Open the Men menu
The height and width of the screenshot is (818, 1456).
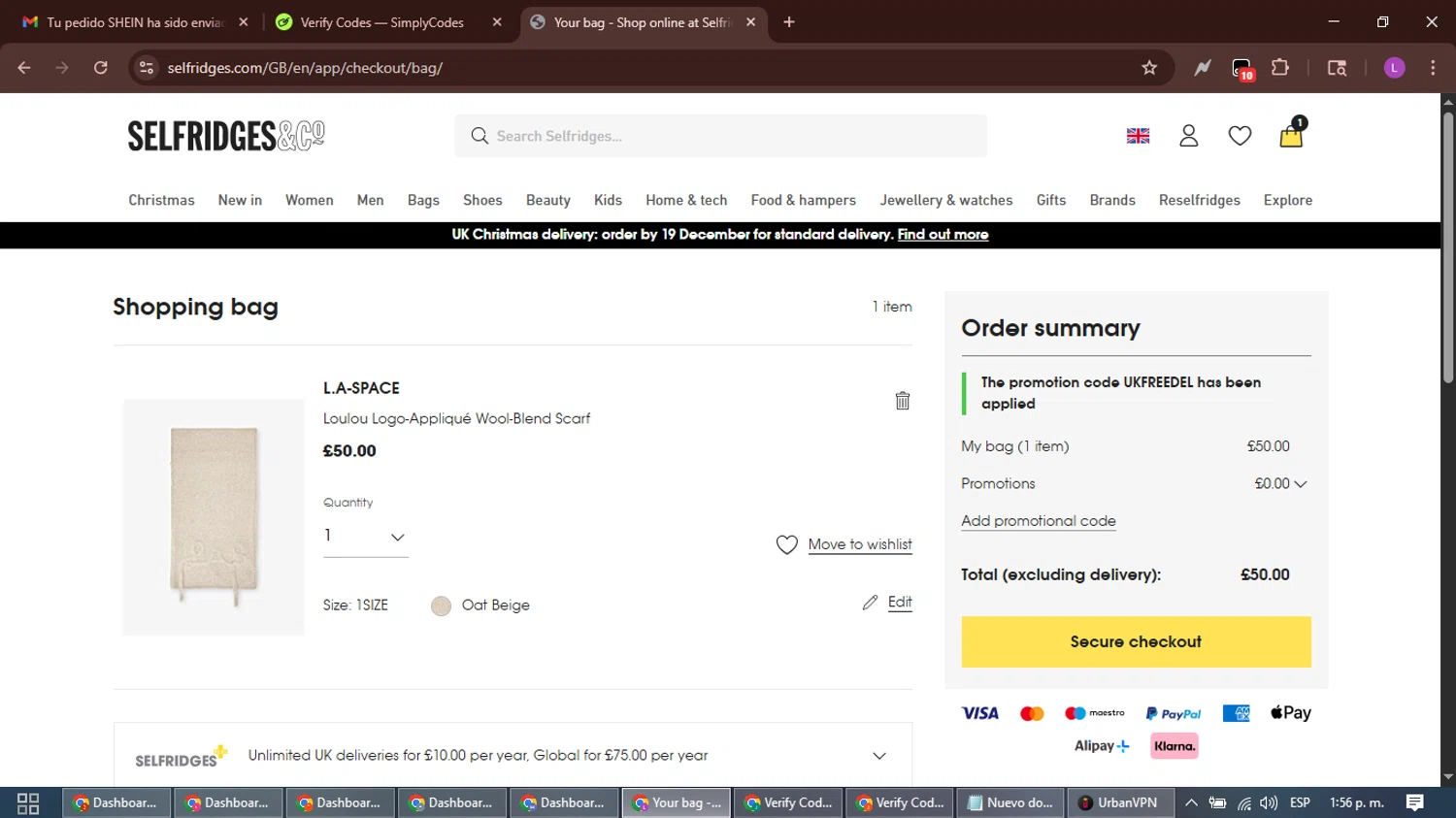click(370, 200)
